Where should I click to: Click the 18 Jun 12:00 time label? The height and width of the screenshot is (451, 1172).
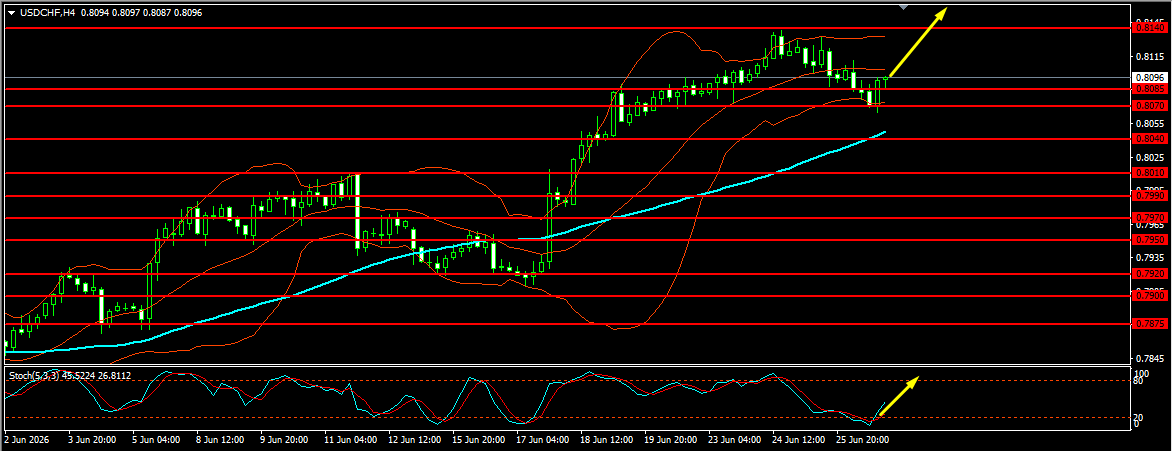(608, 438)
